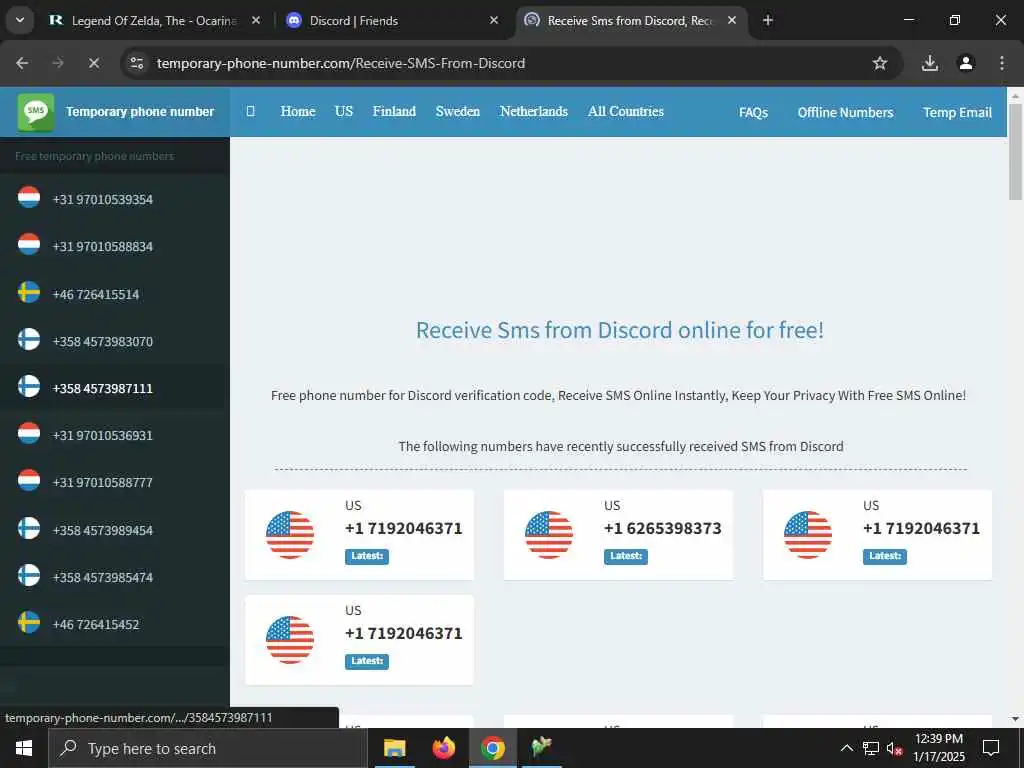Open Windows Start menu
The height and width of the screenshot is (768, 1024).
[x=24, y=748]
